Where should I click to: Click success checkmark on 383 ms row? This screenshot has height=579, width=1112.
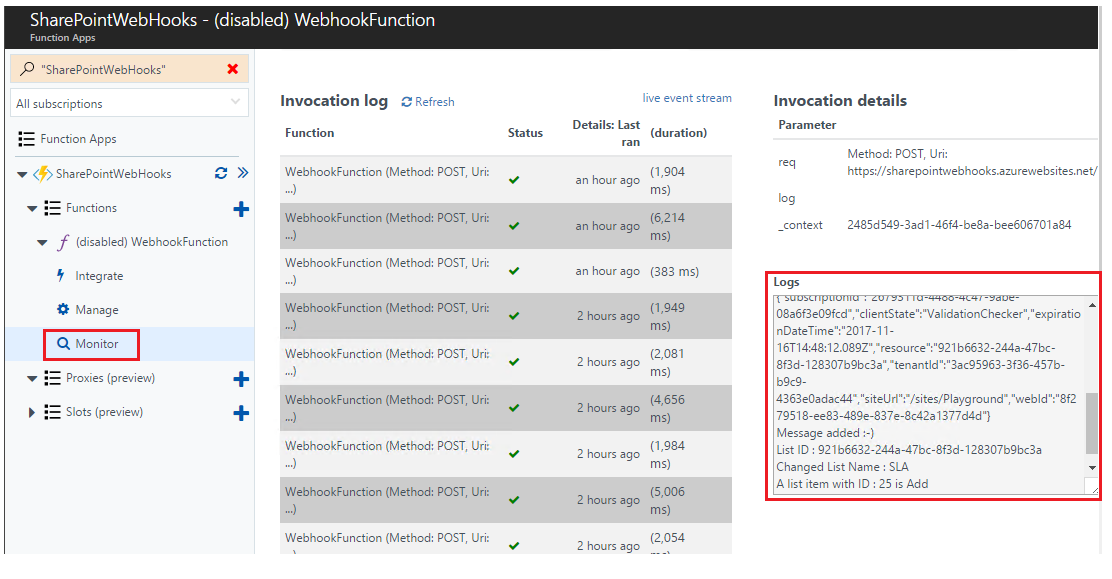pos(514,271)
